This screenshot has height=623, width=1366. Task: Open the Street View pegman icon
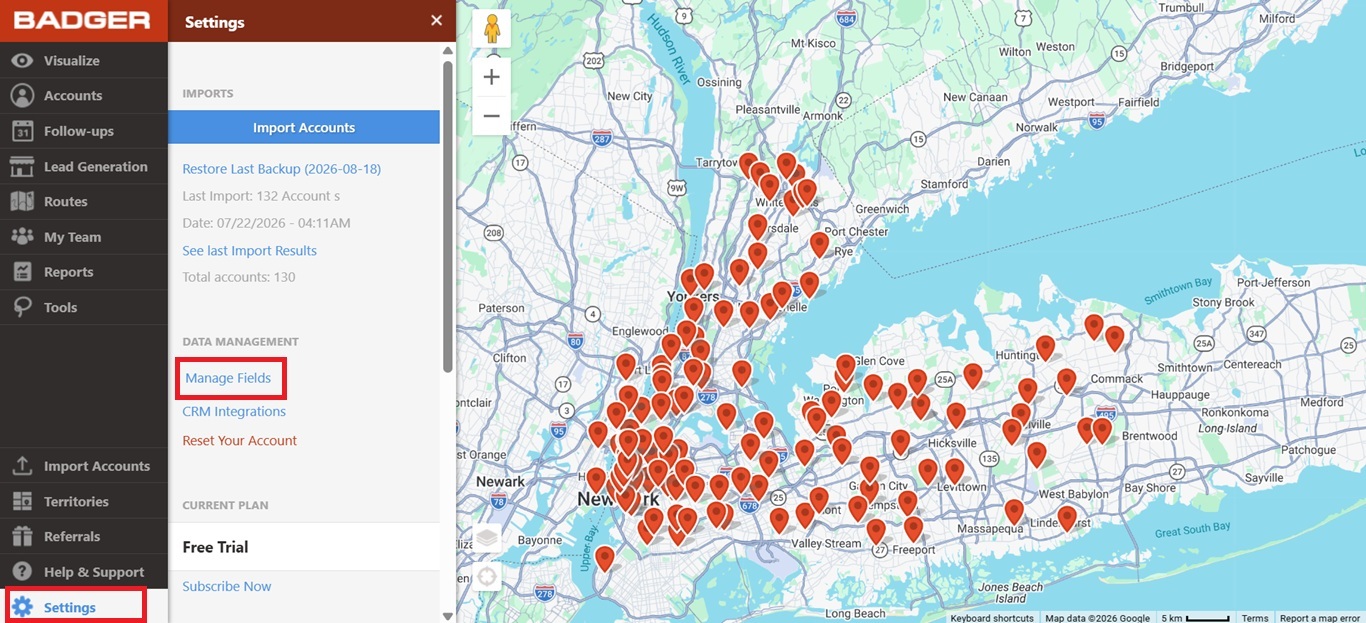point(491,28)
